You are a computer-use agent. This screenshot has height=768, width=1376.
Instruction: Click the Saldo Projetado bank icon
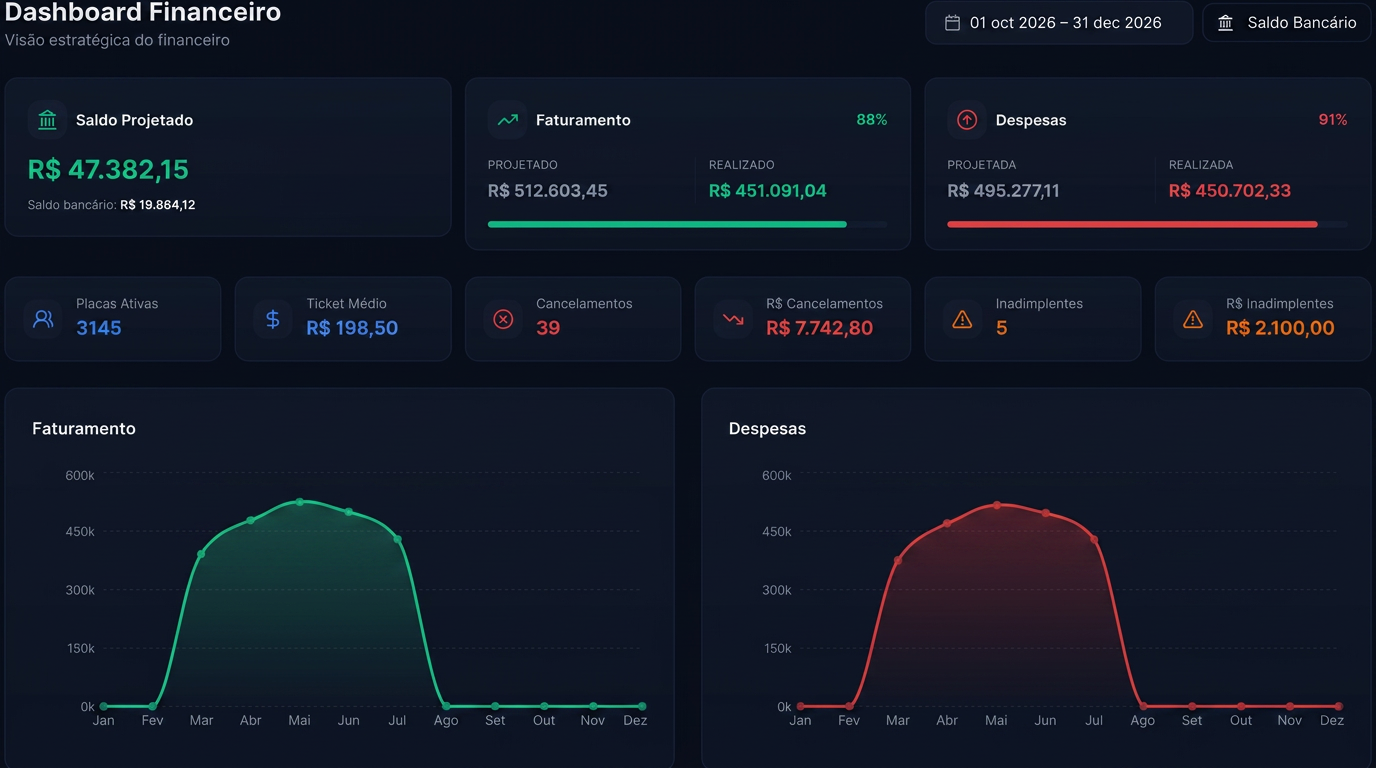47,120
